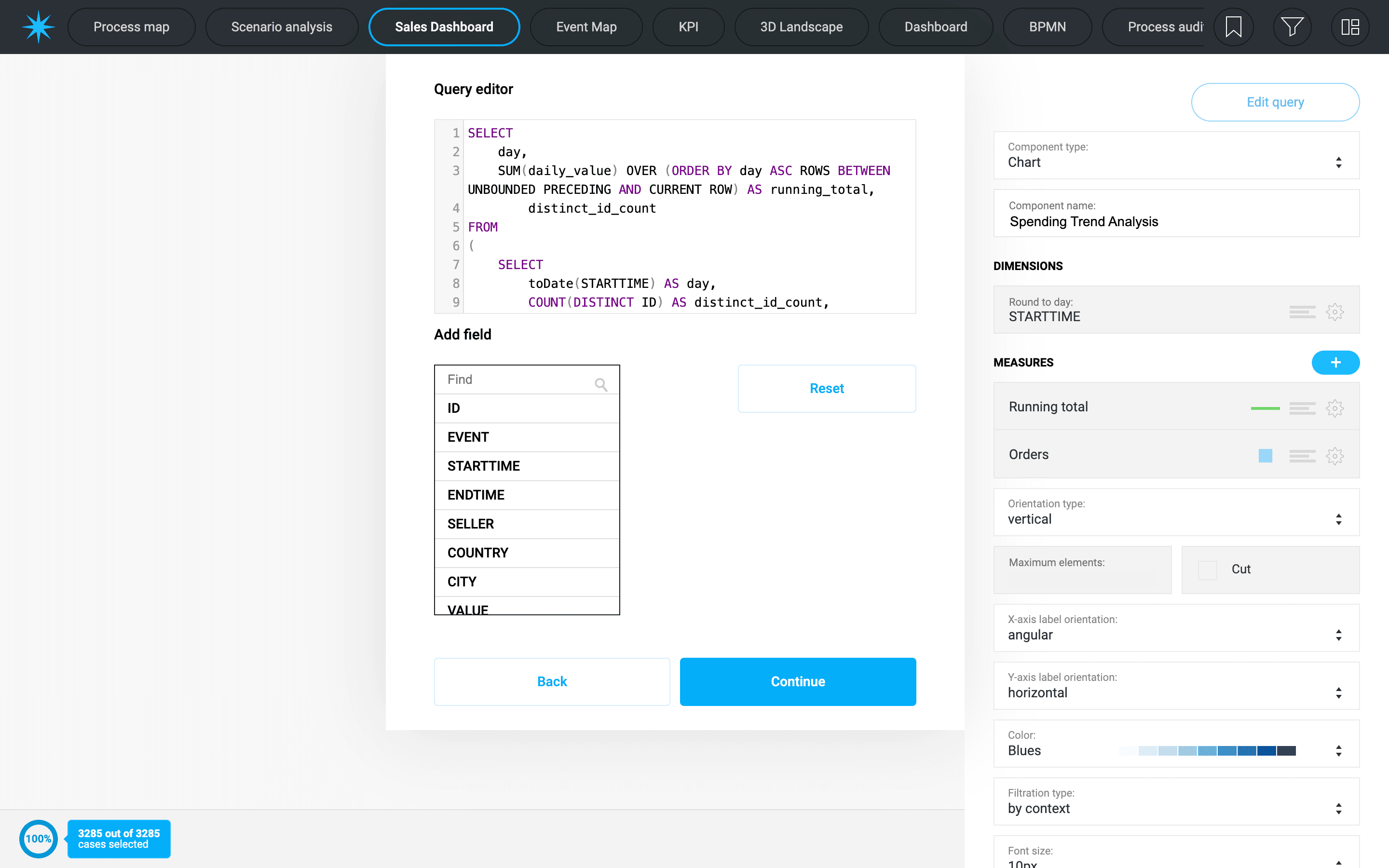Open settings gear for Orders measure
The width and height of the screenshot is (1389, 868).
[x=1335, y=456]
